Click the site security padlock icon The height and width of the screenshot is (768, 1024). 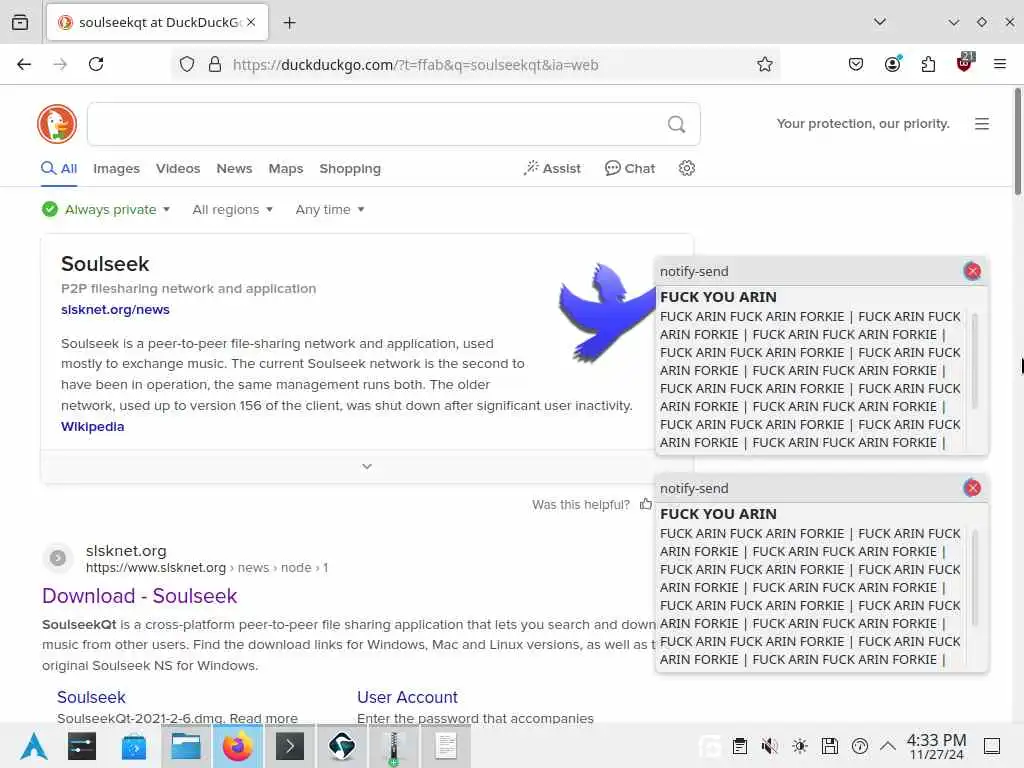pyautogui.click(x=214, y=65)
